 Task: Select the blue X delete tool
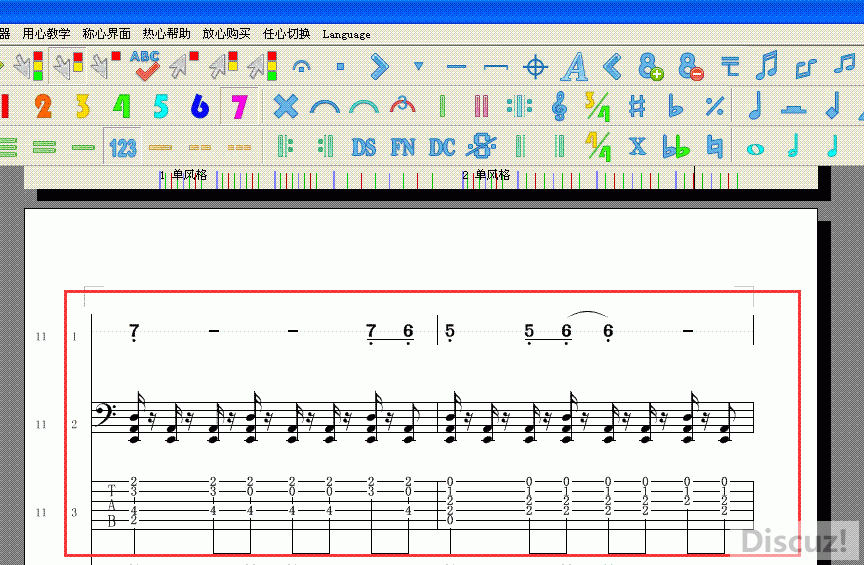pyautogui.click(x=286, y=105)
